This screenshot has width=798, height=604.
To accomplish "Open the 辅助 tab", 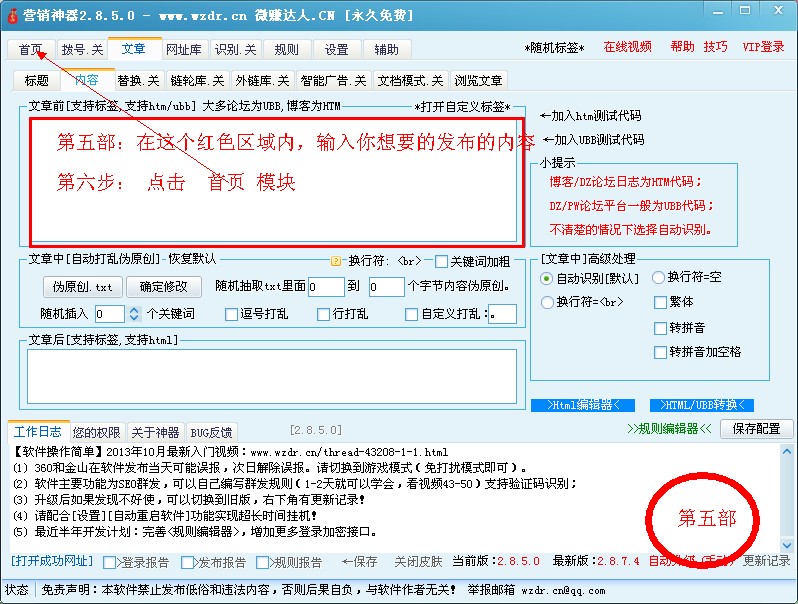I will point(386,49).
